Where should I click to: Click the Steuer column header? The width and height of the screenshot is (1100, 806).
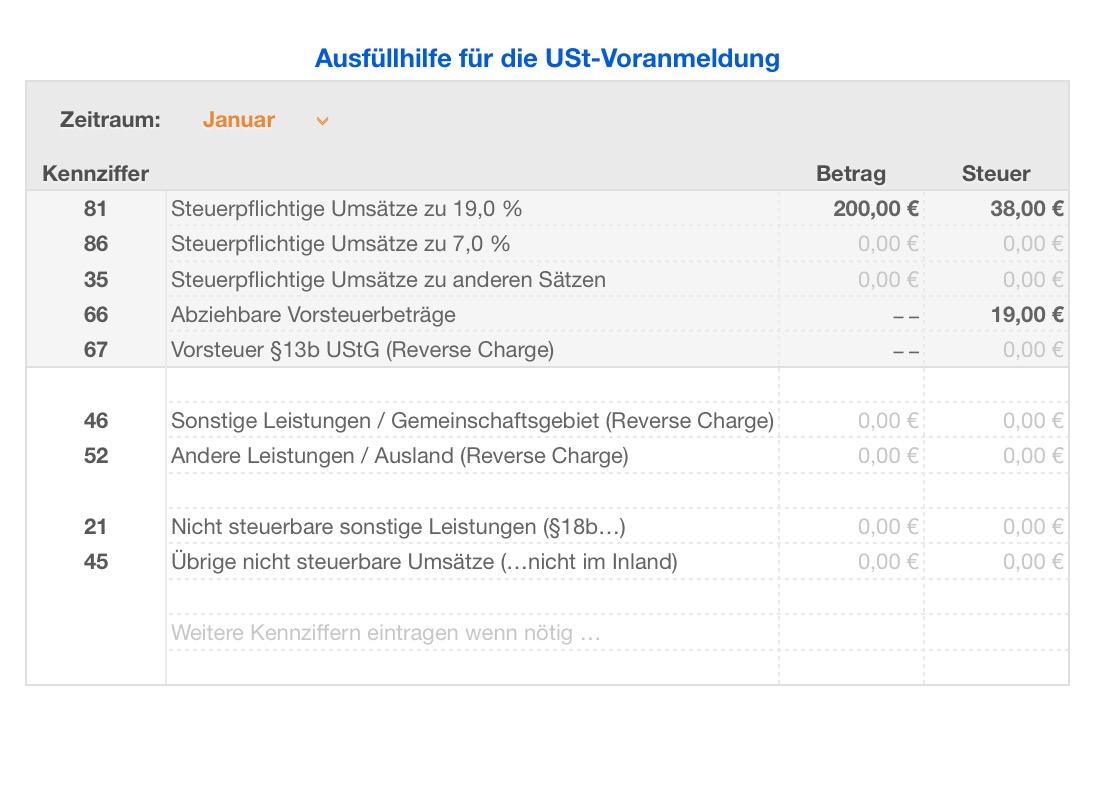996,172
